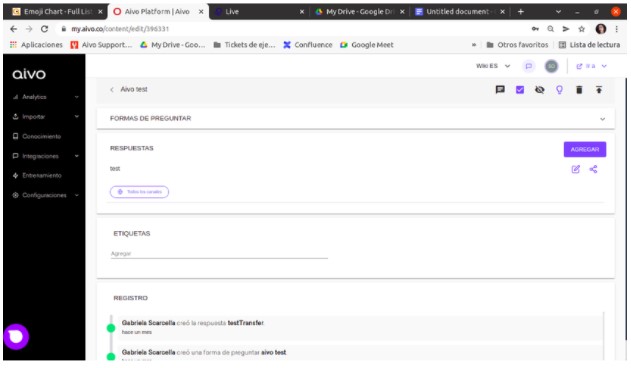Open the Wiki ES dropdown
Image resolution: width=631 pixels, height=368 pixels.
pos(493,66)
